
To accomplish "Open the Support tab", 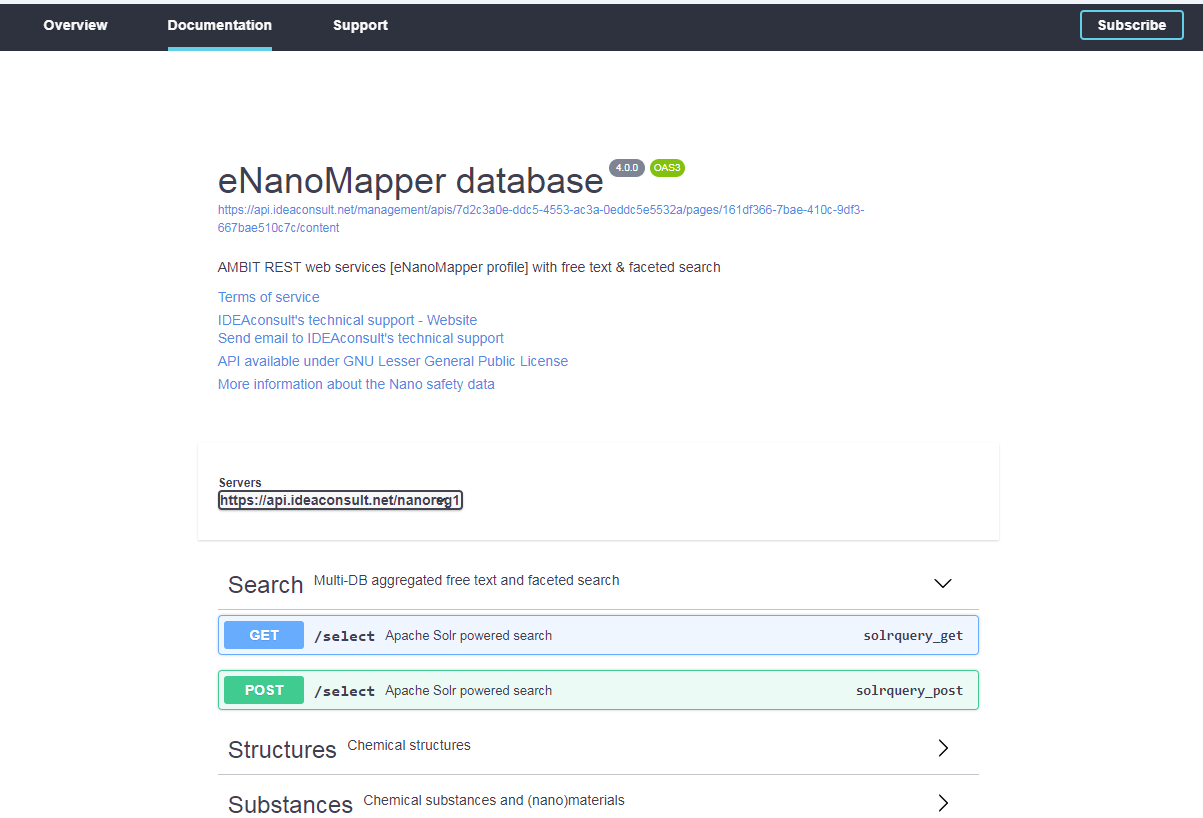I will pyautogui.click(x=360, y=25).
